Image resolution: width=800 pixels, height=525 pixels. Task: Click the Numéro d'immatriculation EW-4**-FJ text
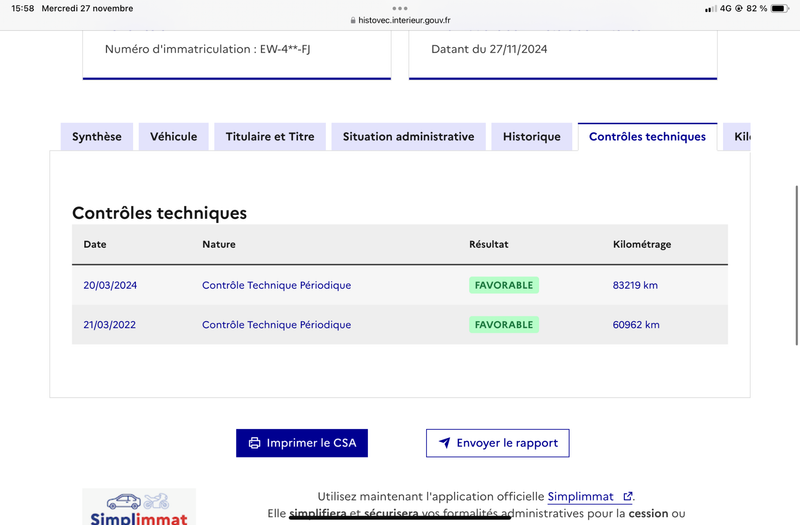pyautogui.click(x=208, y=49)
